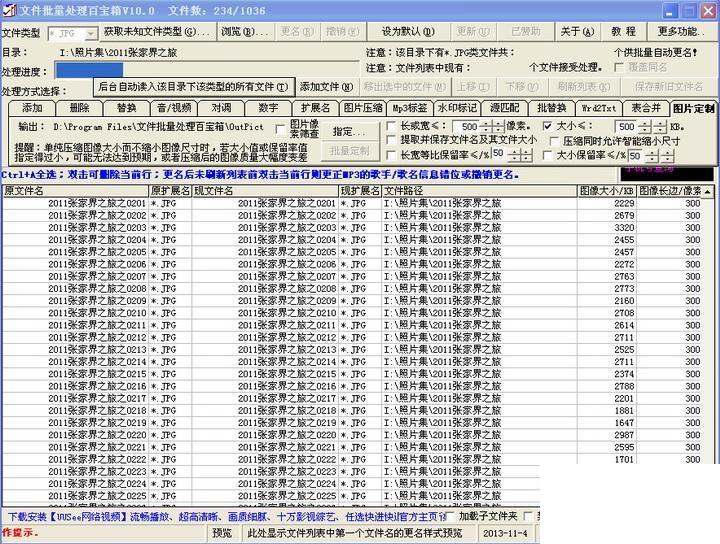Click the 处理进度 progress bar
720x544 pixels.
point(207,70)
